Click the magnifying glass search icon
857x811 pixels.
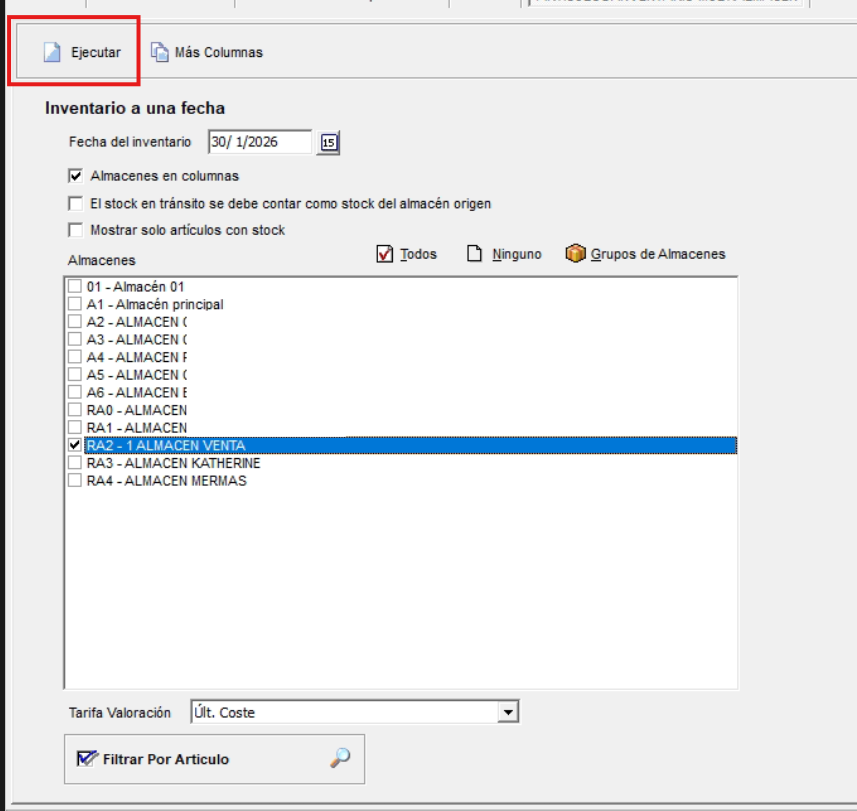(340, 758)
